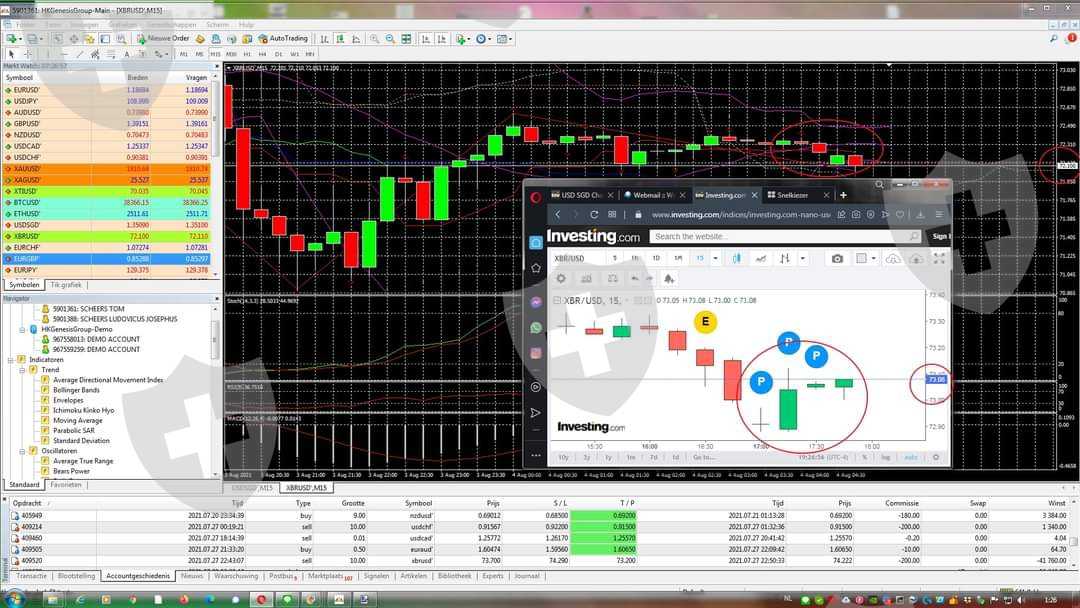Image resolution: width=1080 pixels, height=608 pixels.
Task: Switch to the Tik-grafiek tab
Action: [66, 285]
